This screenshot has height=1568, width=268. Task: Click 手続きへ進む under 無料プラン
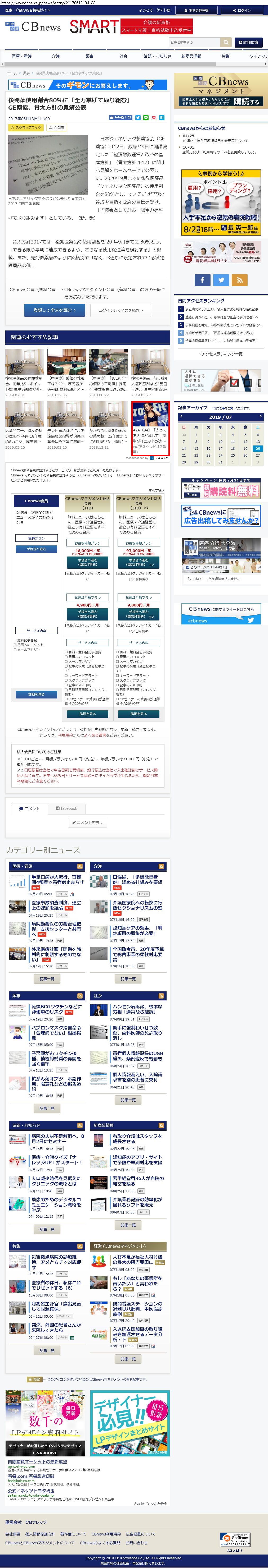[x=37, y=549]
